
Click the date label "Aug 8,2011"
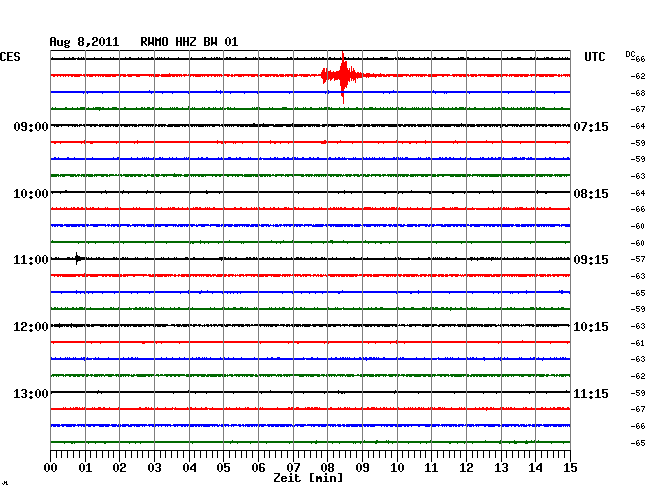84,42
